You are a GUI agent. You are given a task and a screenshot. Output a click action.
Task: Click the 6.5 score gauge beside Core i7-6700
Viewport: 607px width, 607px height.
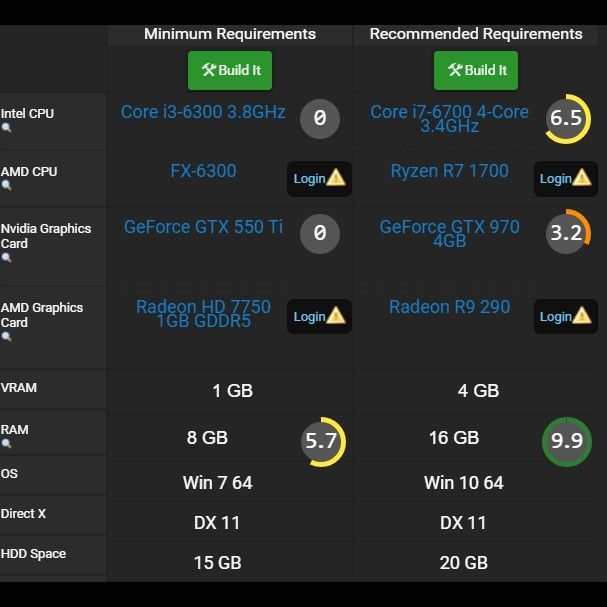pyautogui.click(x=567, y=118)
